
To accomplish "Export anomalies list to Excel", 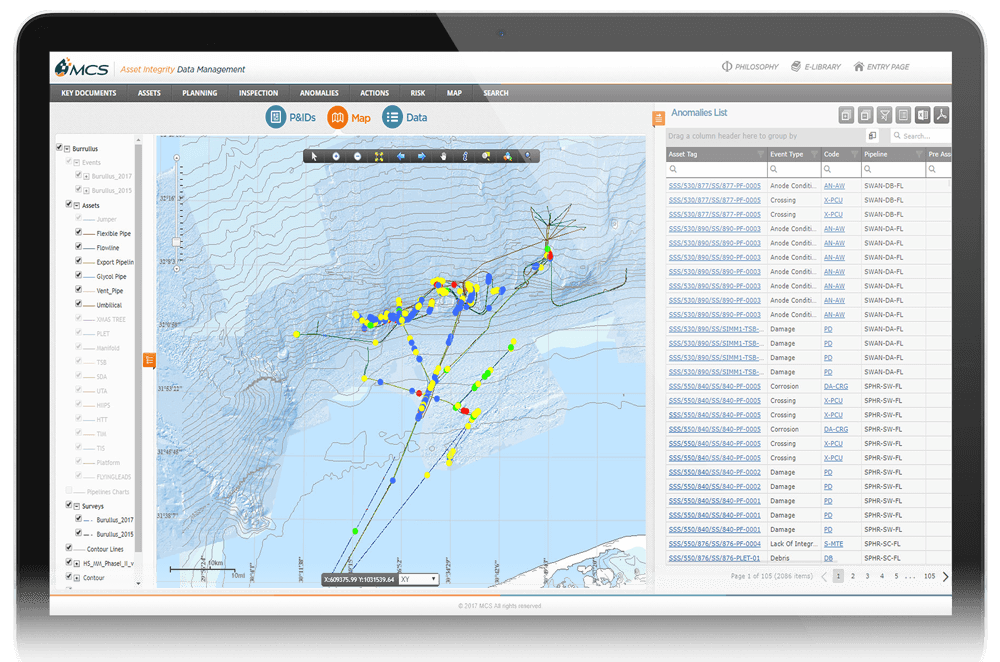I will pyautogui.click(x=923, y=115).
